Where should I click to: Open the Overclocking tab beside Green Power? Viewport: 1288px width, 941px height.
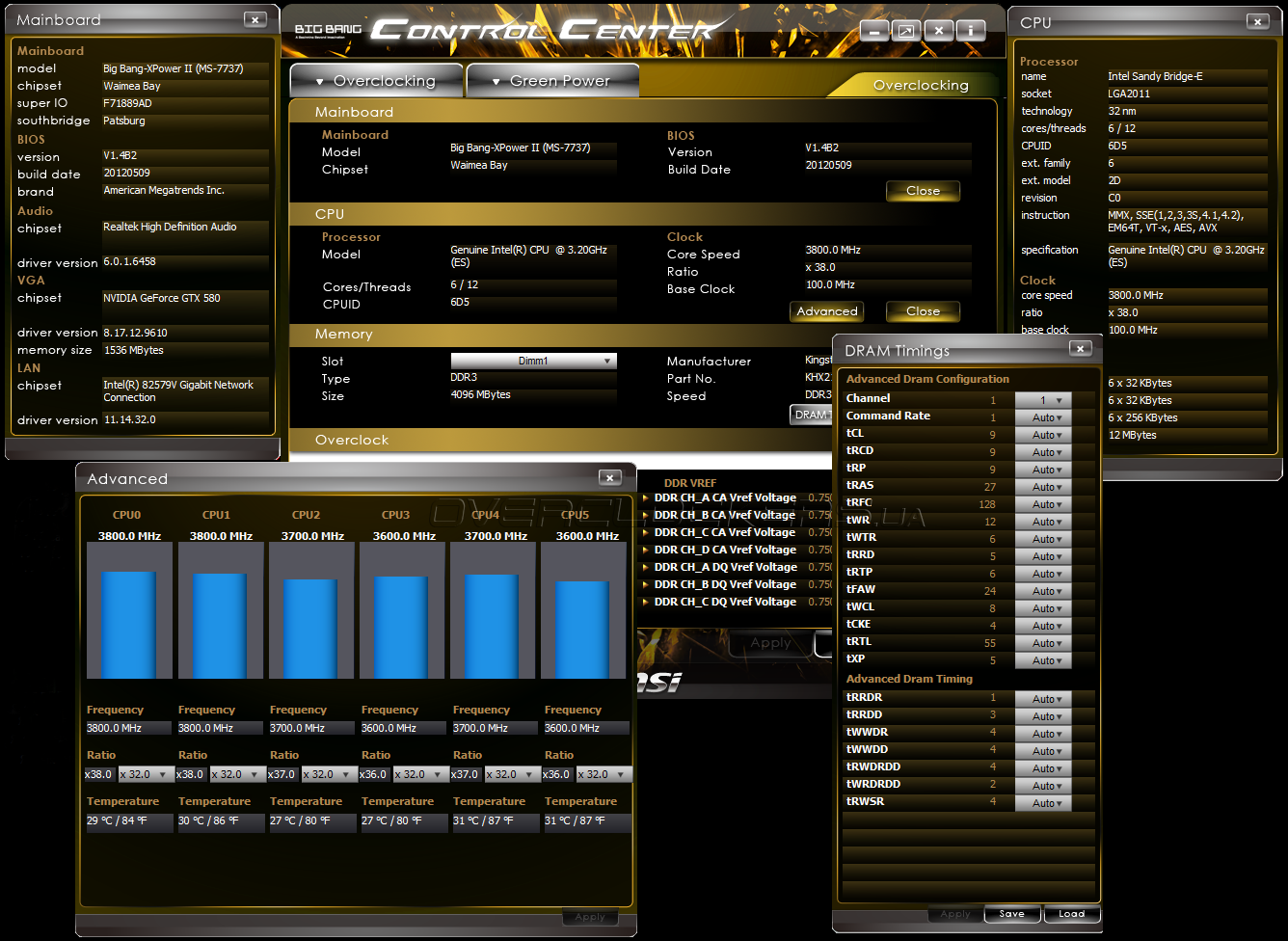pyautogui.click(x=375, y=81)
